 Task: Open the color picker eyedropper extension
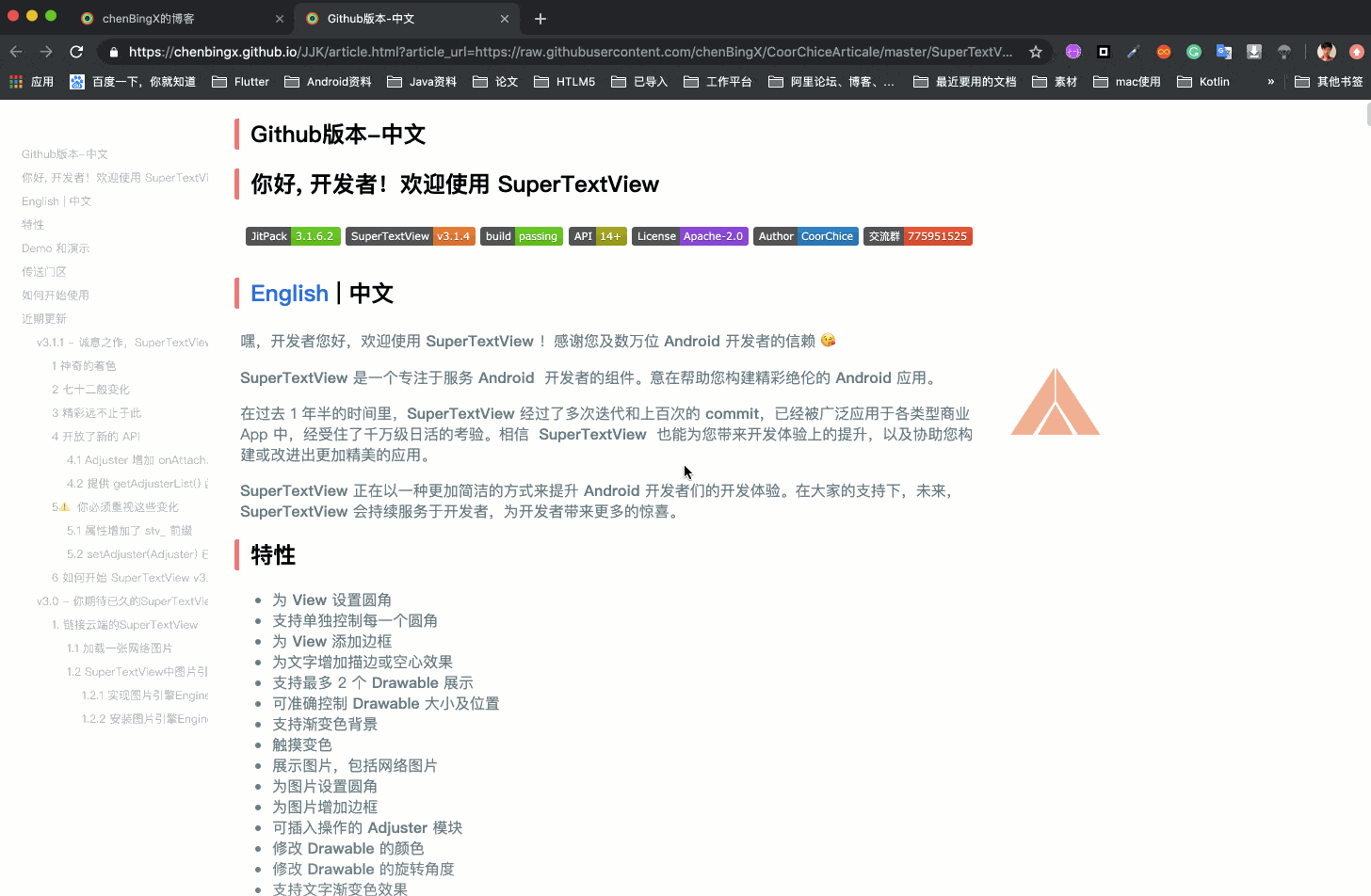click(1134, 52)
